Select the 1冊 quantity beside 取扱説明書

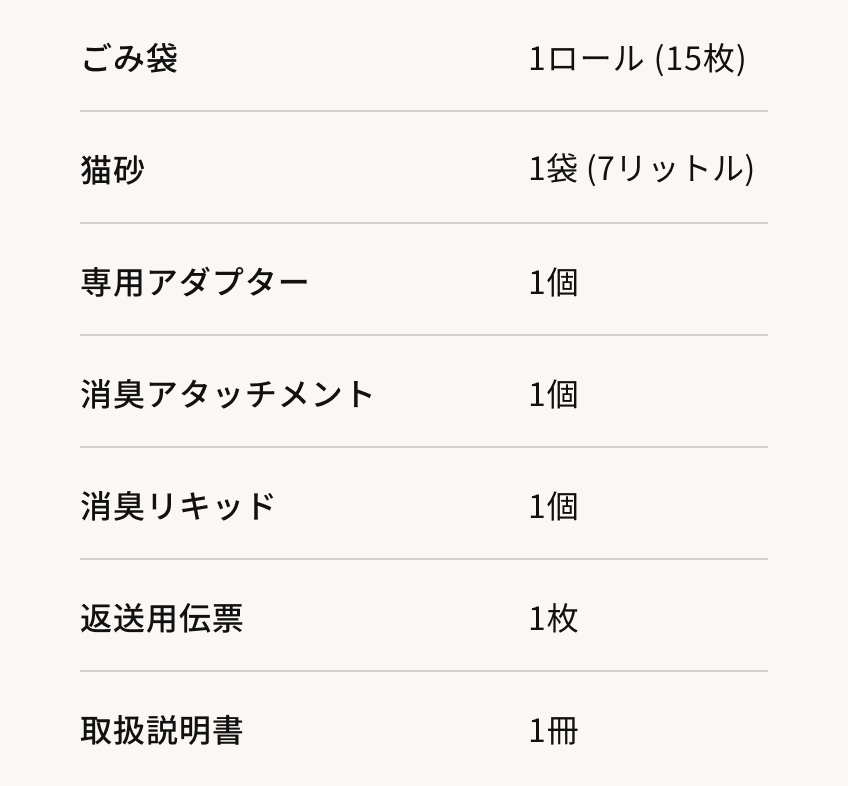tap(553, 731)
